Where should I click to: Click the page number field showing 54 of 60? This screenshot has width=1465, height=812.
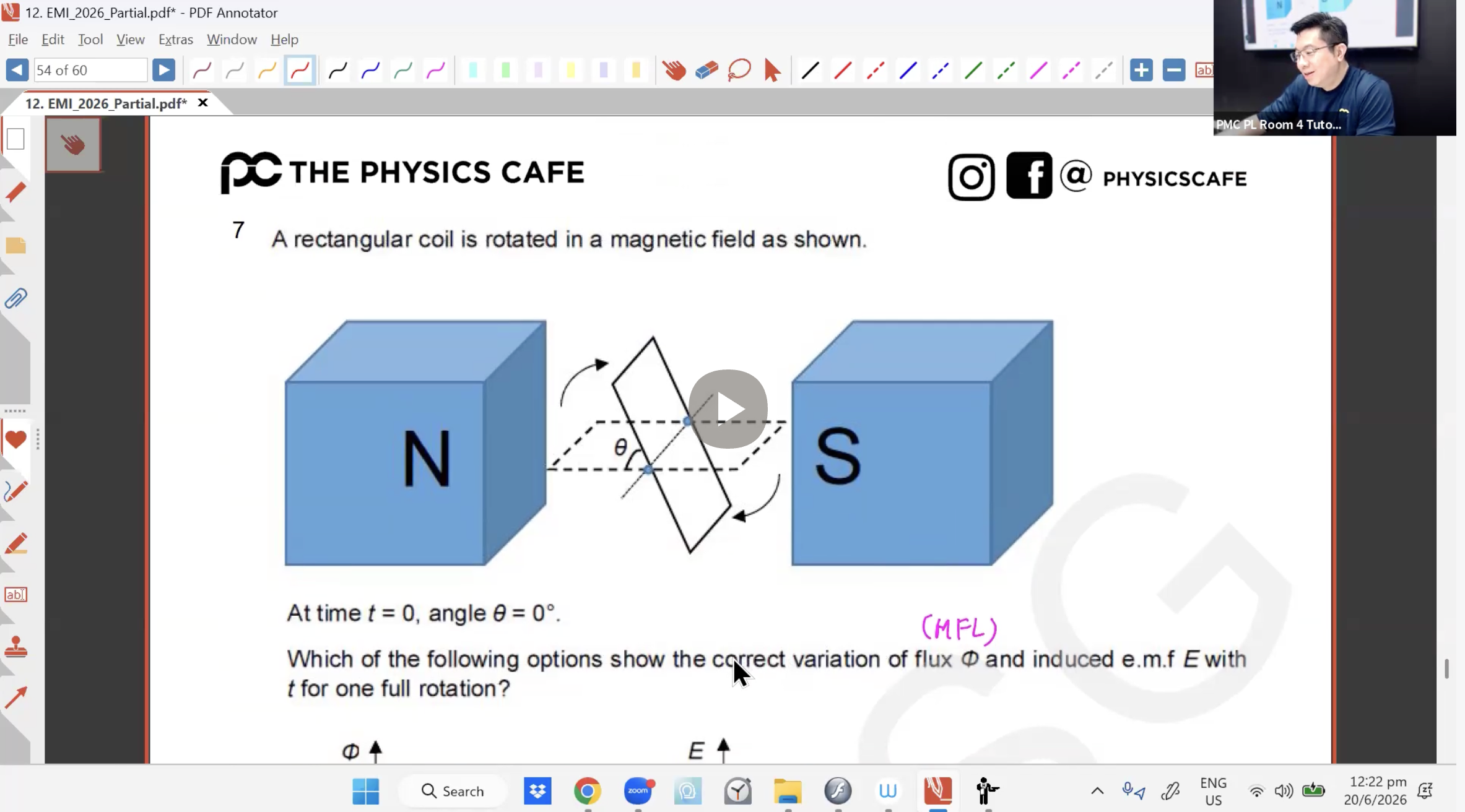[90, 70]
